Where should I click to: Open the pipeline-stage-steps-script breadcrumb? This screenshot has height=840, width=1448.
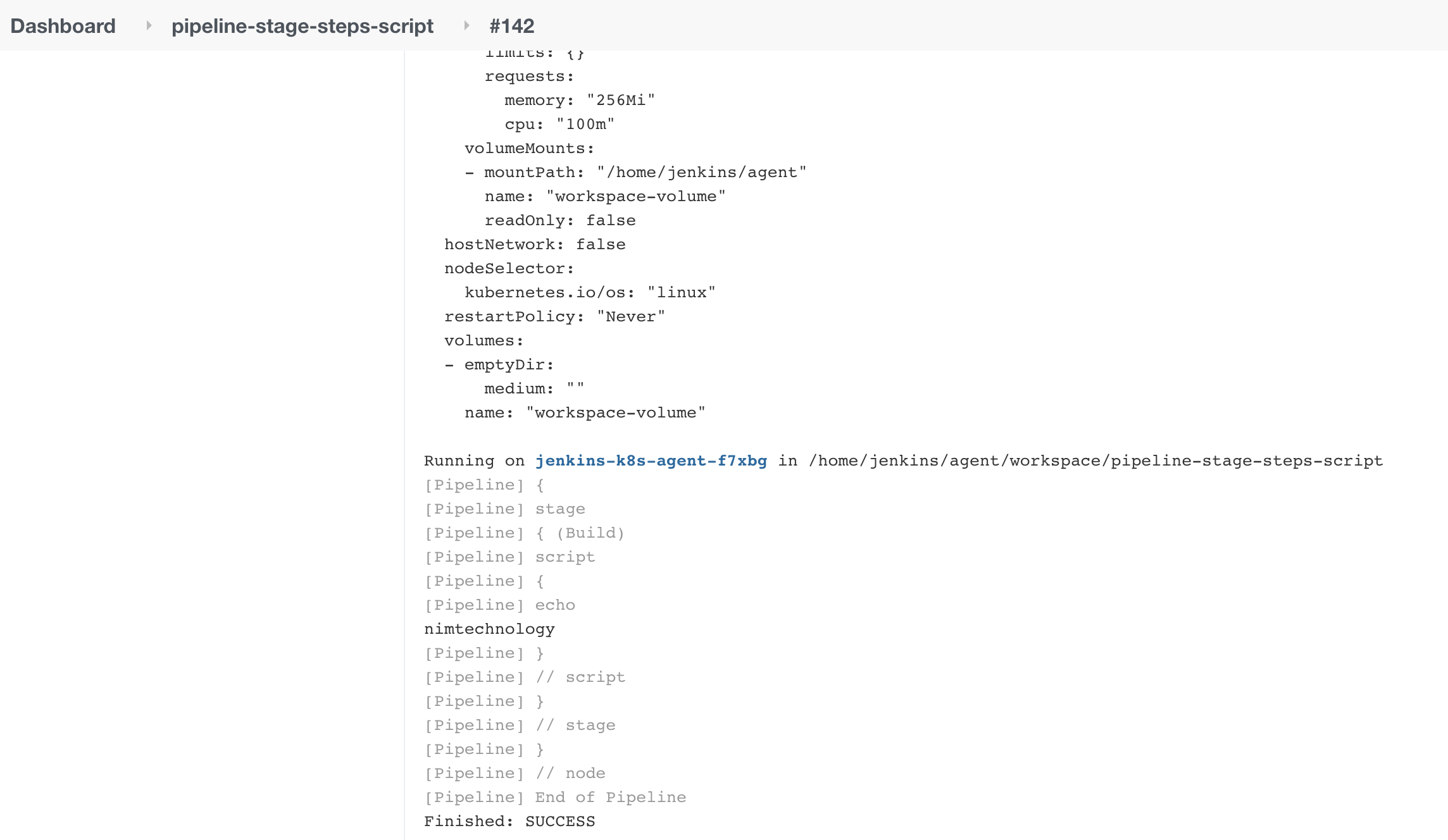[303, 26]
